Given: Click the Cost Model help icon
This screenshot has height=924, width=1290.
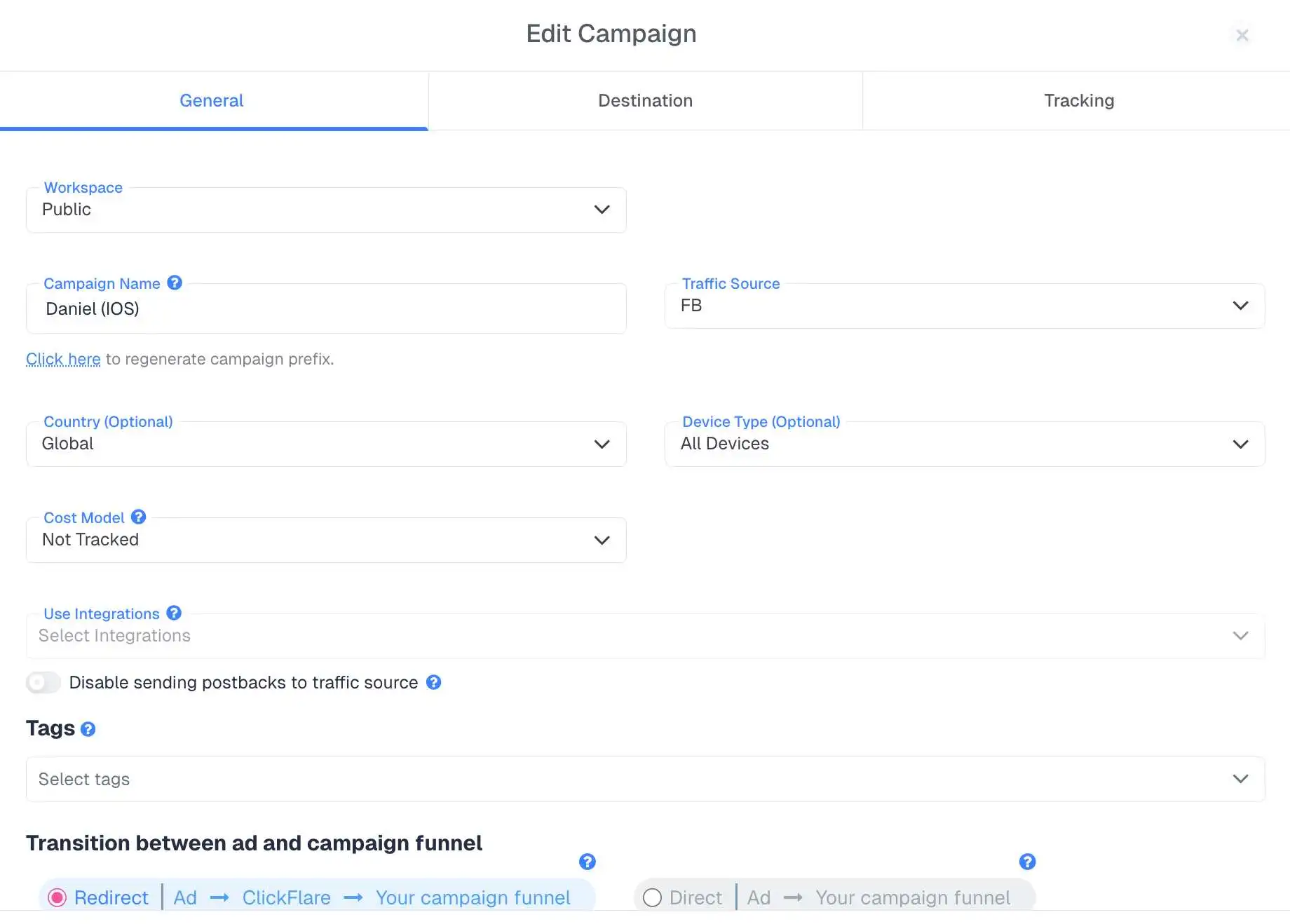Looking at the screenshot, I should pos(139,517).
